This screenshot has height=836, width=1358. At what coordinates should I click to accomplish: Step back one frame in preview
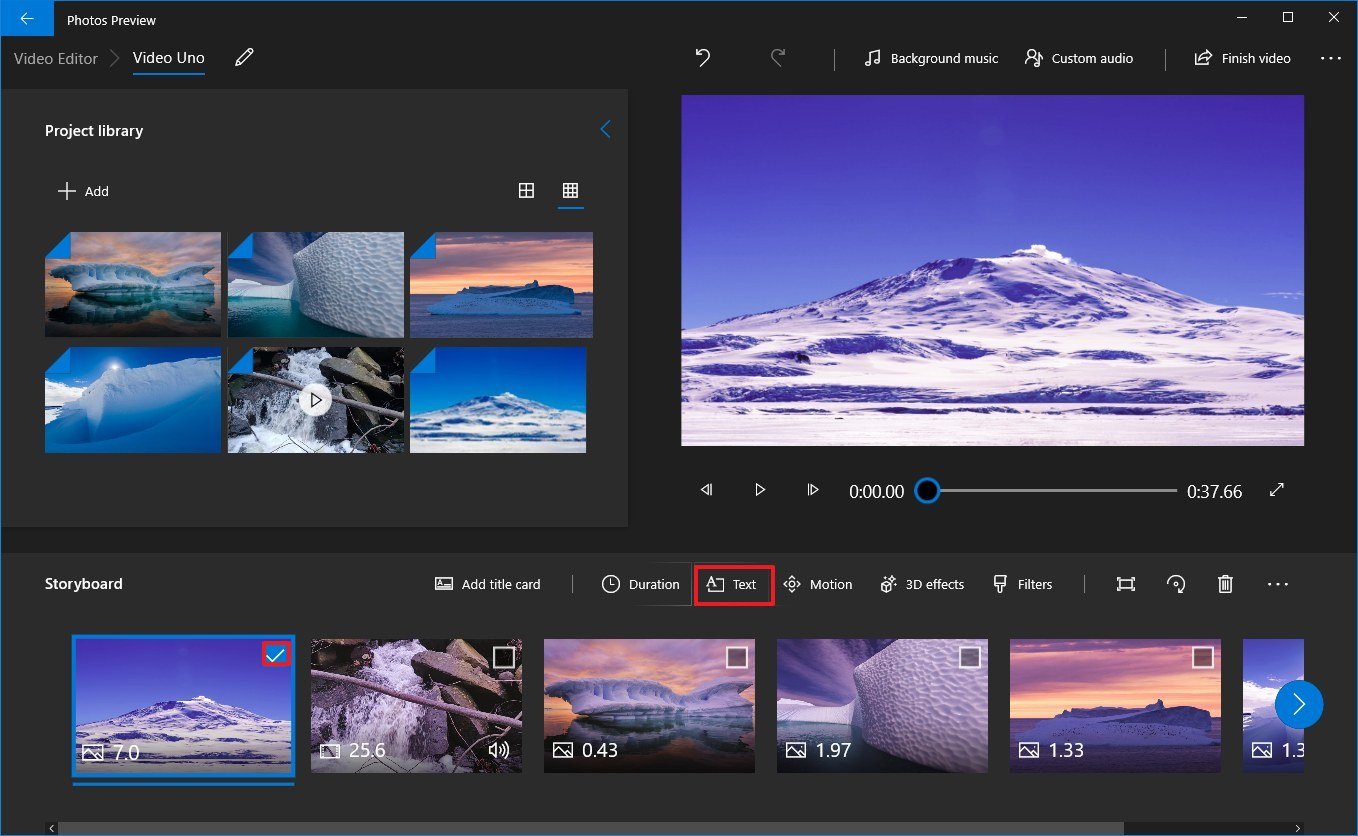(x=707, y=490)
